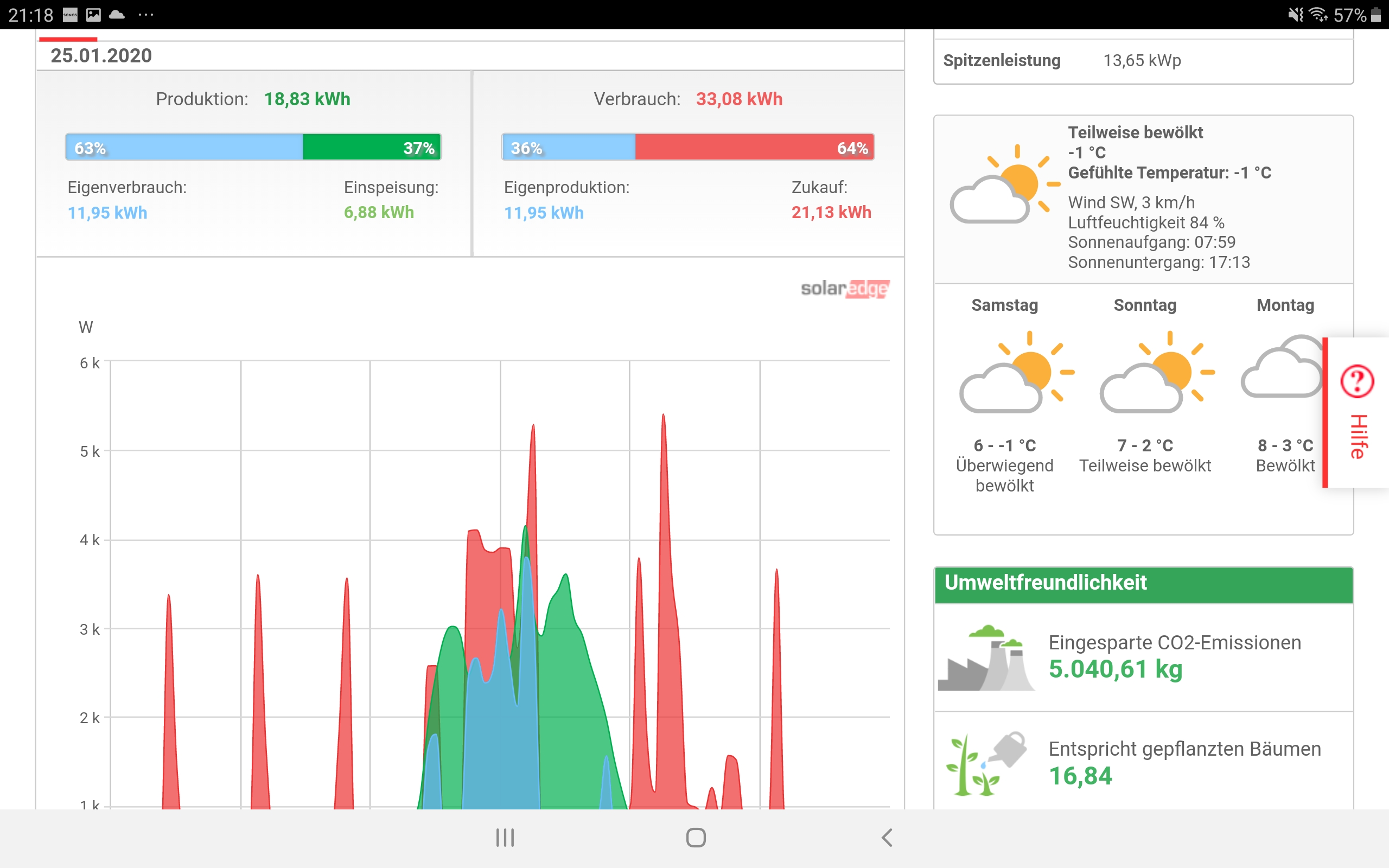Open the recent apps button
This screenshot has height=868, width=1389.
tap(505, 838)
